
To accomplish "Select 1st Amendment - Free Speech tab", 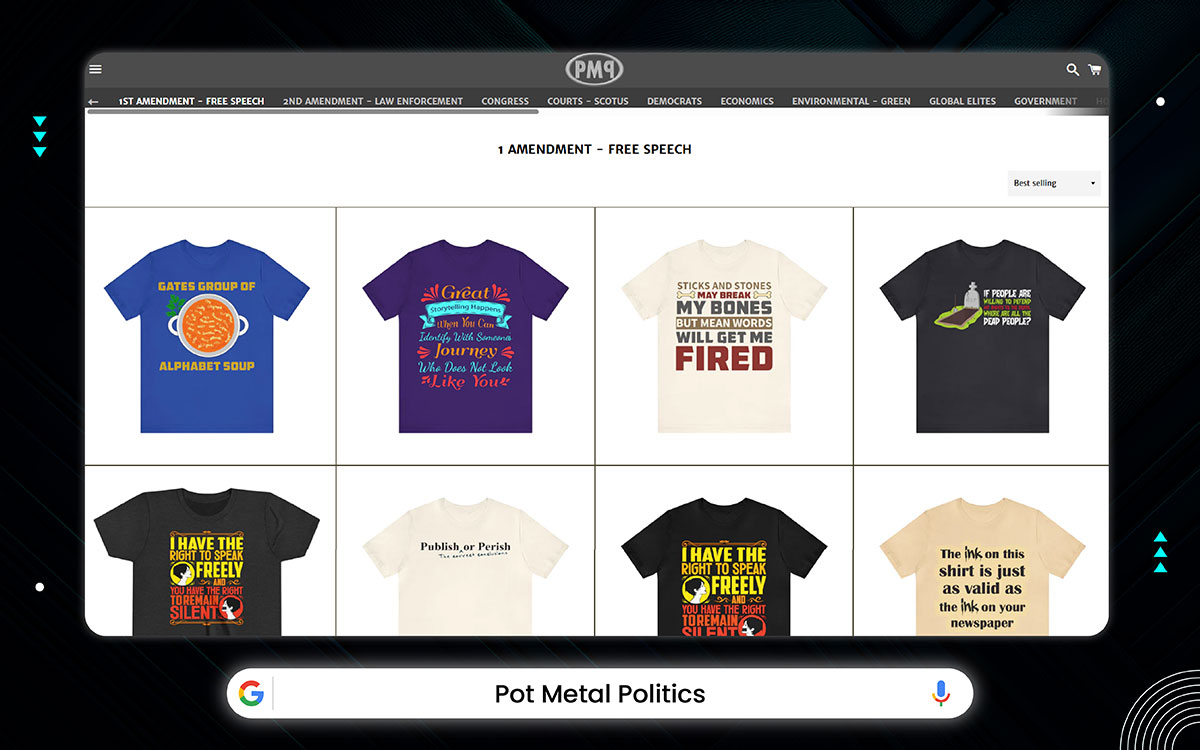I will coord(192,101).
